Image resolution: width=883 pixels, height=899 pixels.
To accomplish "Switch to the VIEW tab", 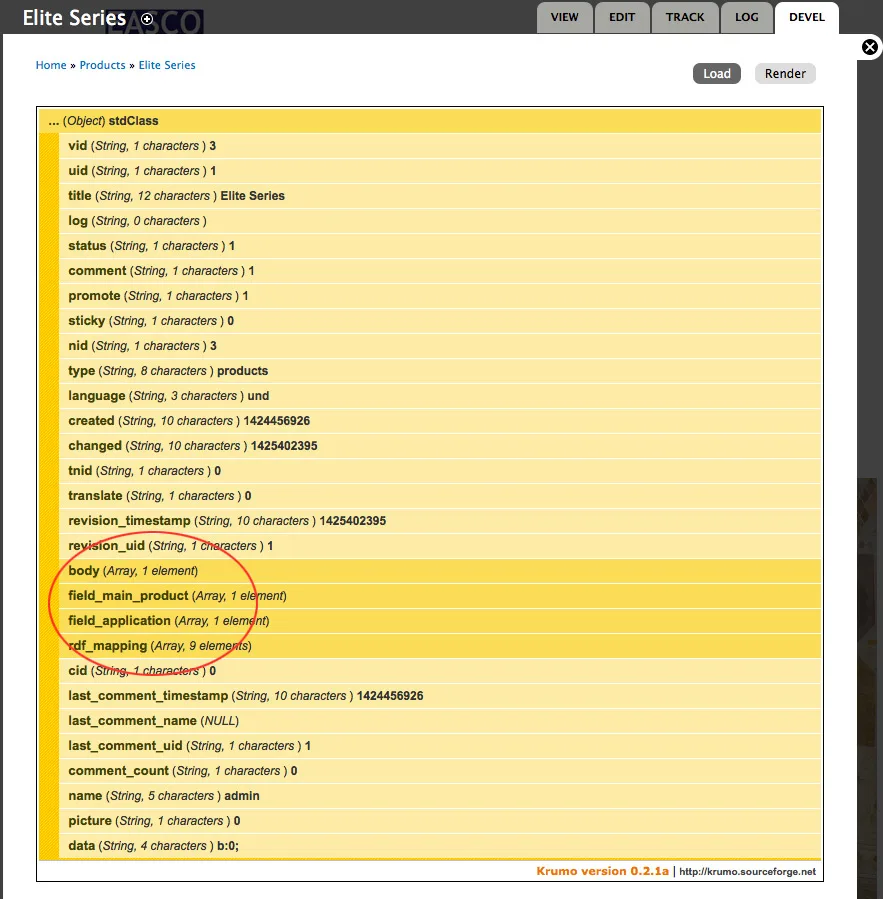I will [x=564, y=17].
